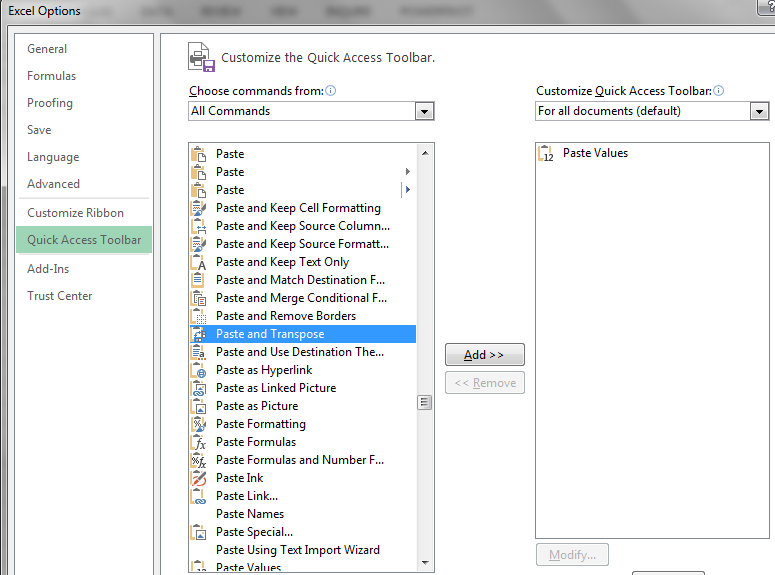Click the Paste Values icon in the right list

[546, 153]
